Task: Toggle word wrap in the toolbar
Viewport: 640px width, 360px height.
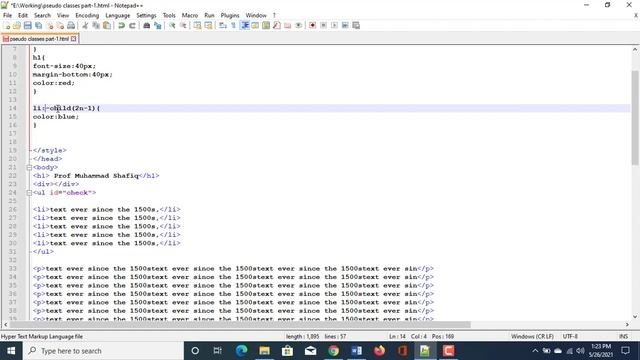Action: tap(222, 25)
